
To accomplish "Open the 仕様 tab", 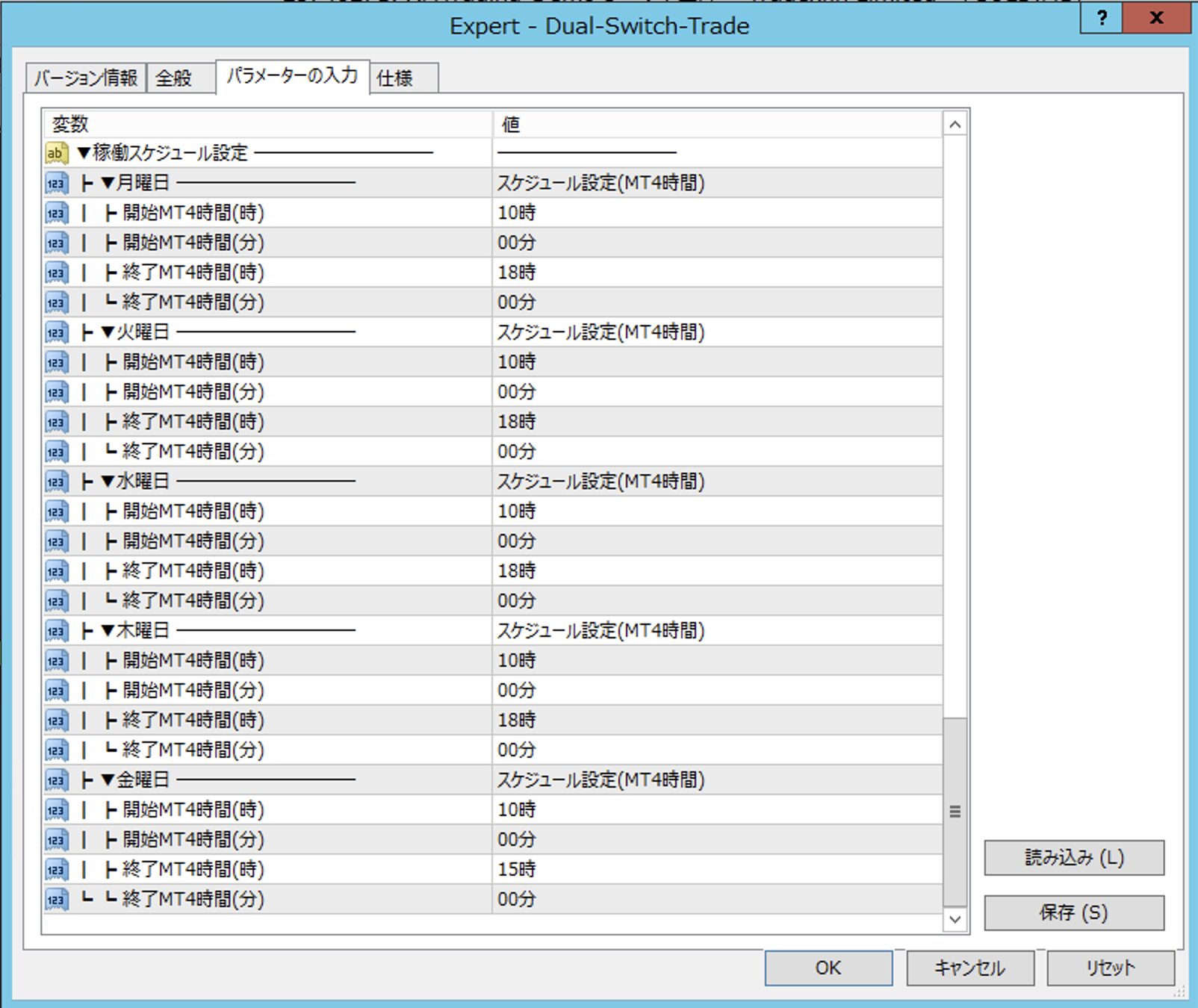I will [x=395, y=78].
